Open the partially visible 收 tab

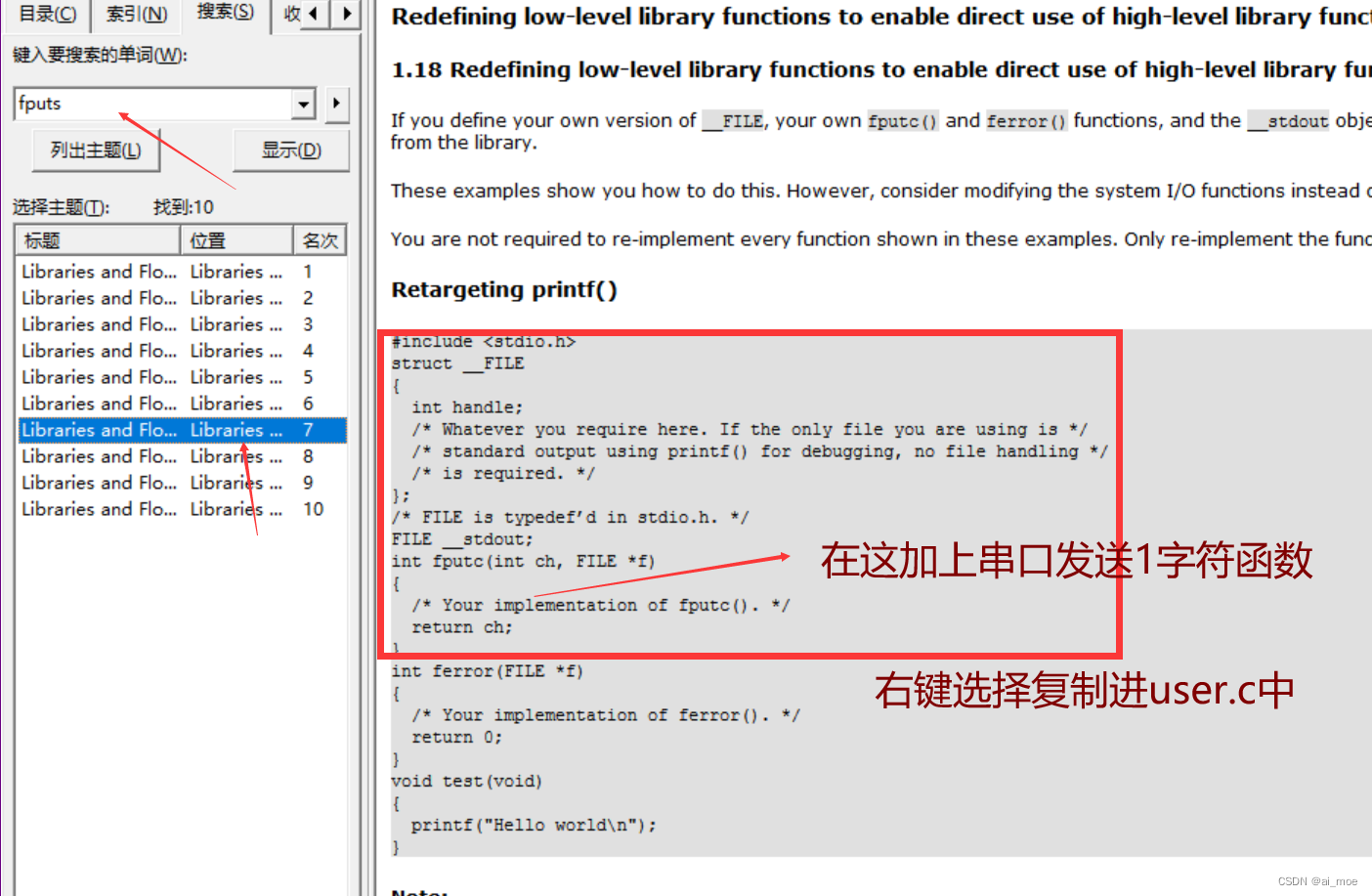pos(291,14)
